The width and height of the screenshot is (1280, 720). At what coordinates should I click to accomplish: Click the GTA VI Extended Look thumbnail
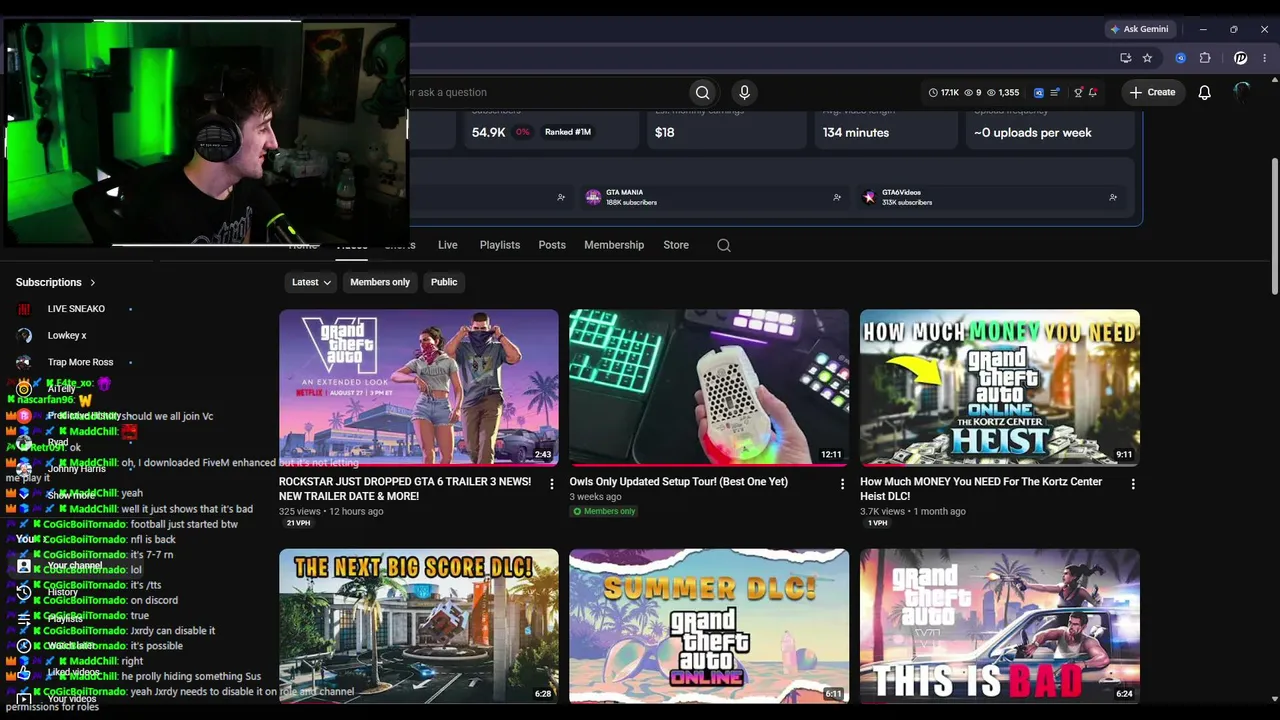419,388
